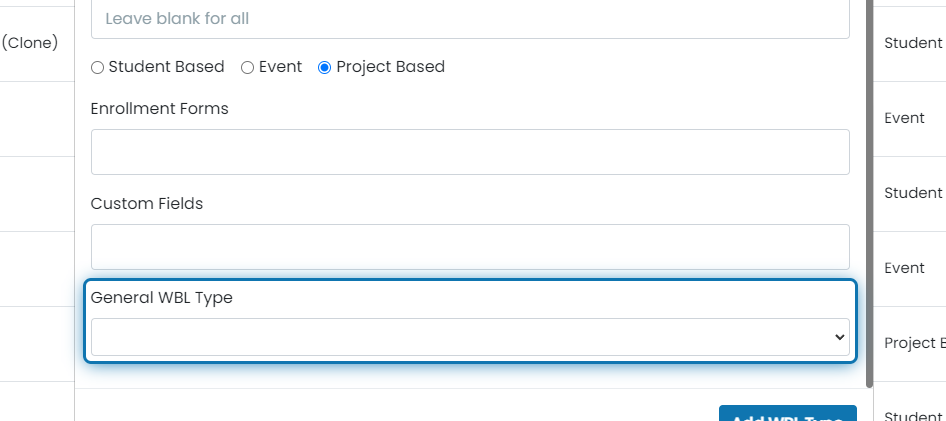946x421 pixels.
Task: Click the '(Clone)' entry in background table
Action: coord(30,43)
